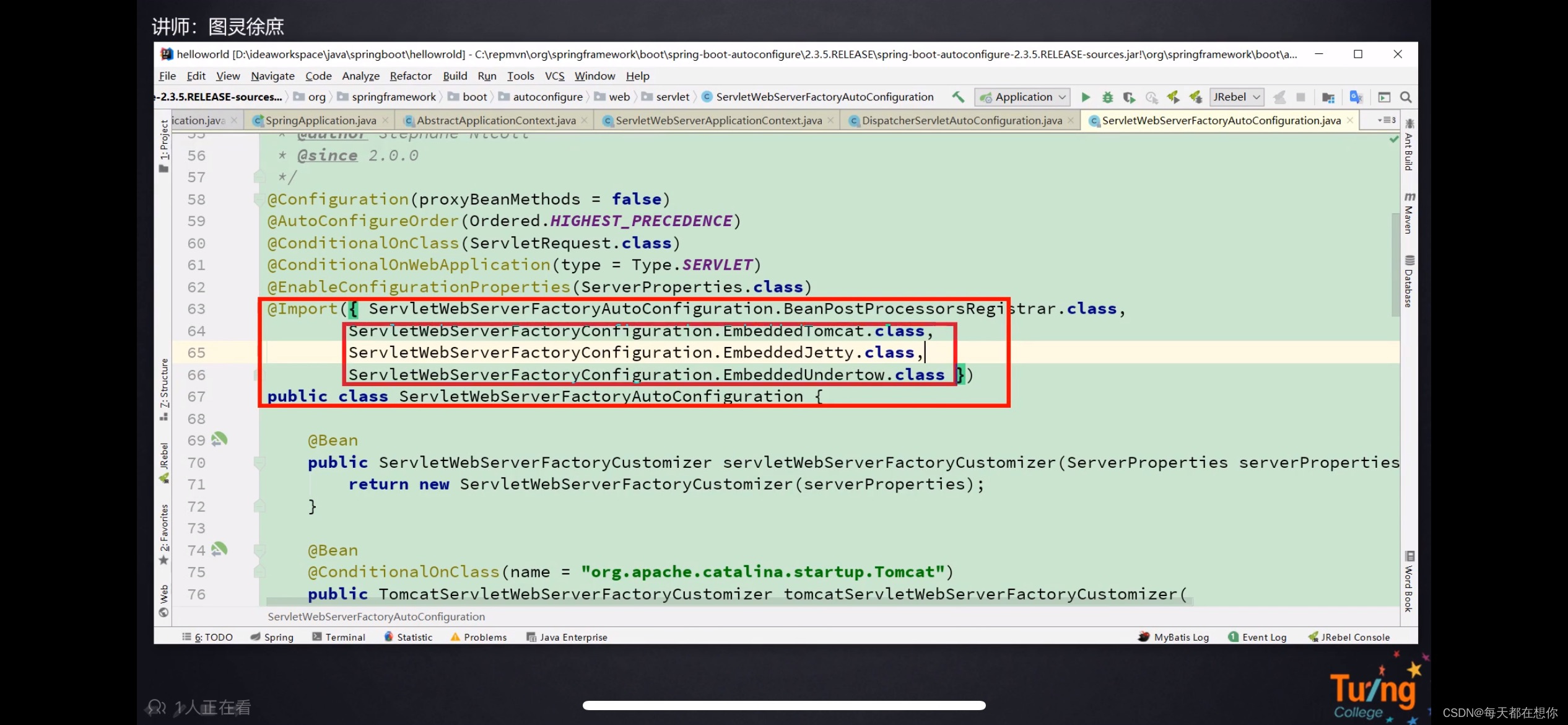Click the editor vertical scrollbar thumb

coord(1395,265)
